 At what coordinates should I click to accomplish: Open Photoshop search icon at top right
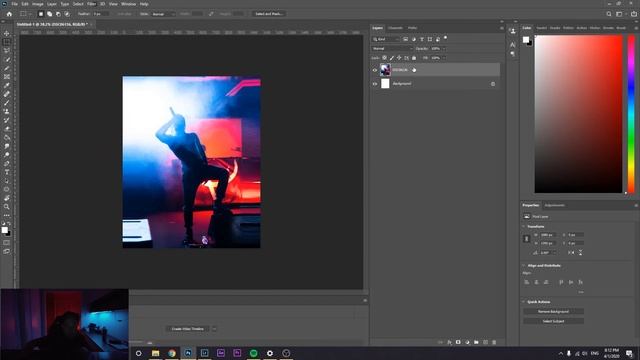(x=609, y=14)
